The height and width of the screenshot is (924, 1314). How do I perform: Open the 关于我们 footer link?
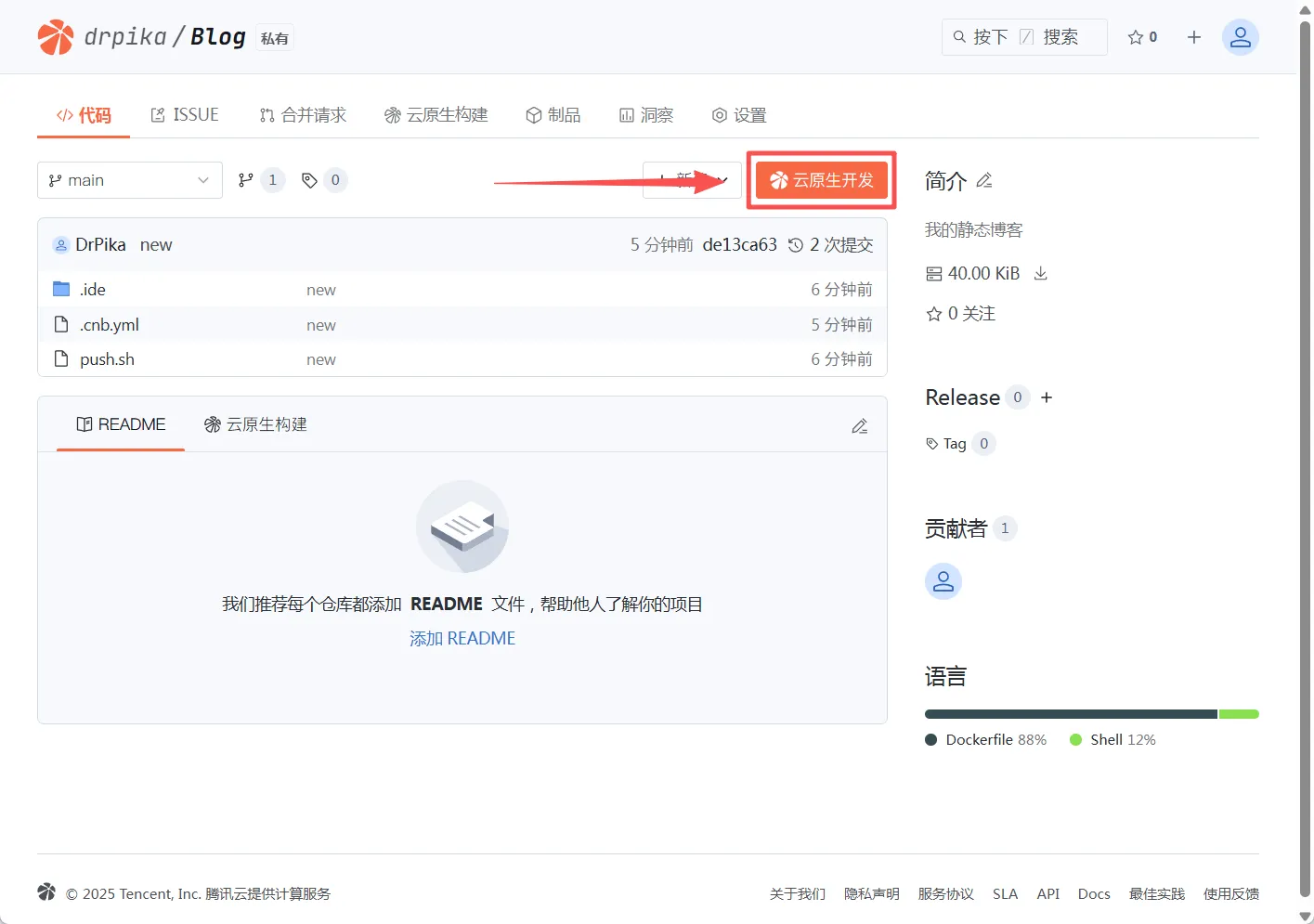[x=798, y=894]
